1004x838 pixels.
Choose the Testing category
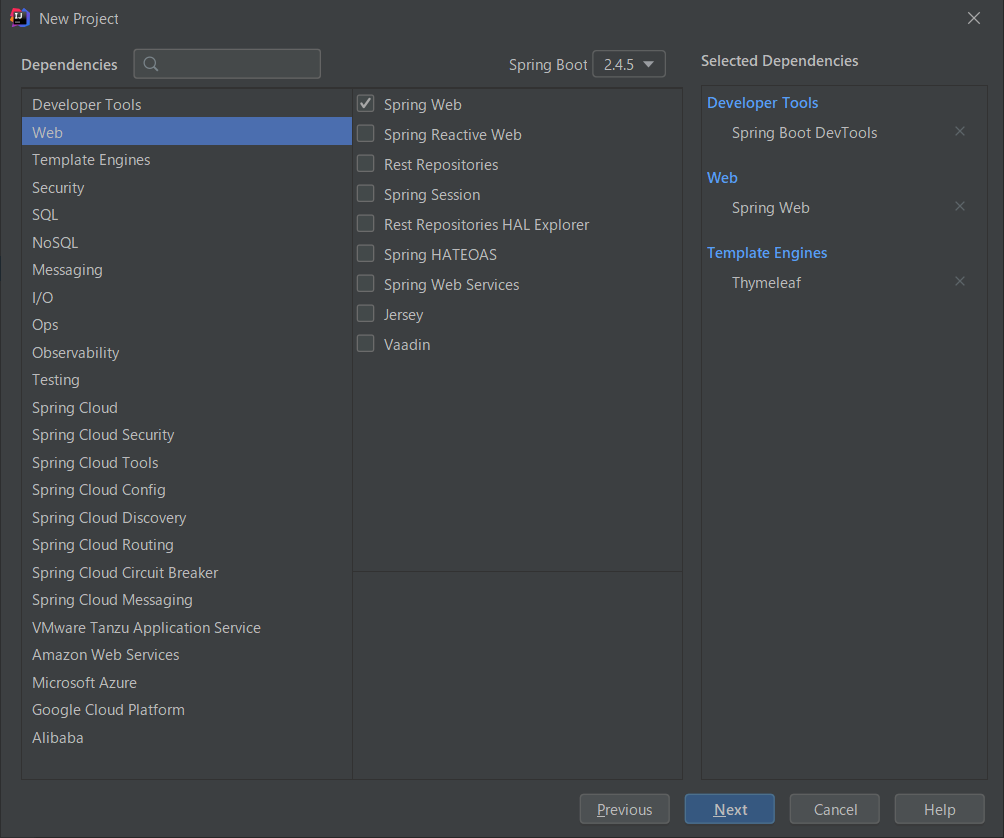click(x=187, y=380)
